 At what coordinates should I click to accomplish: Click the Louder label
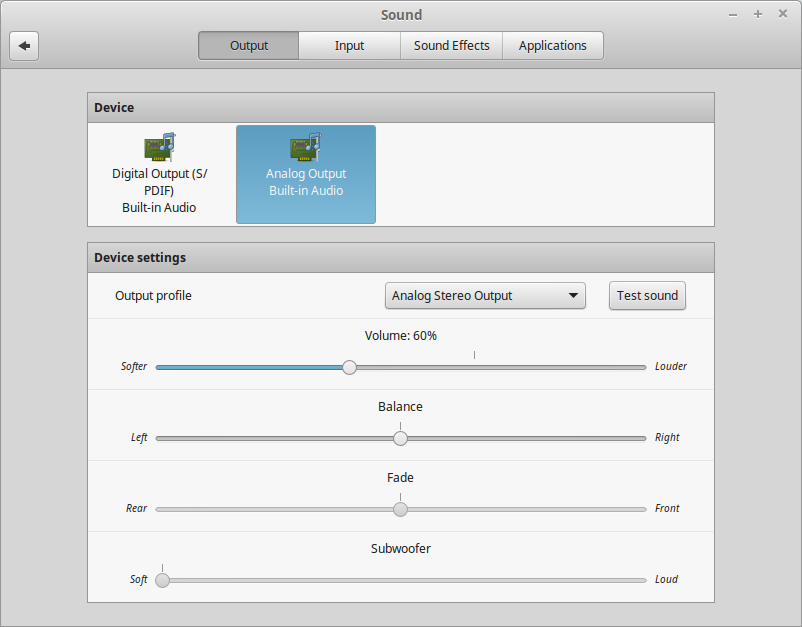tap(671, 366)
